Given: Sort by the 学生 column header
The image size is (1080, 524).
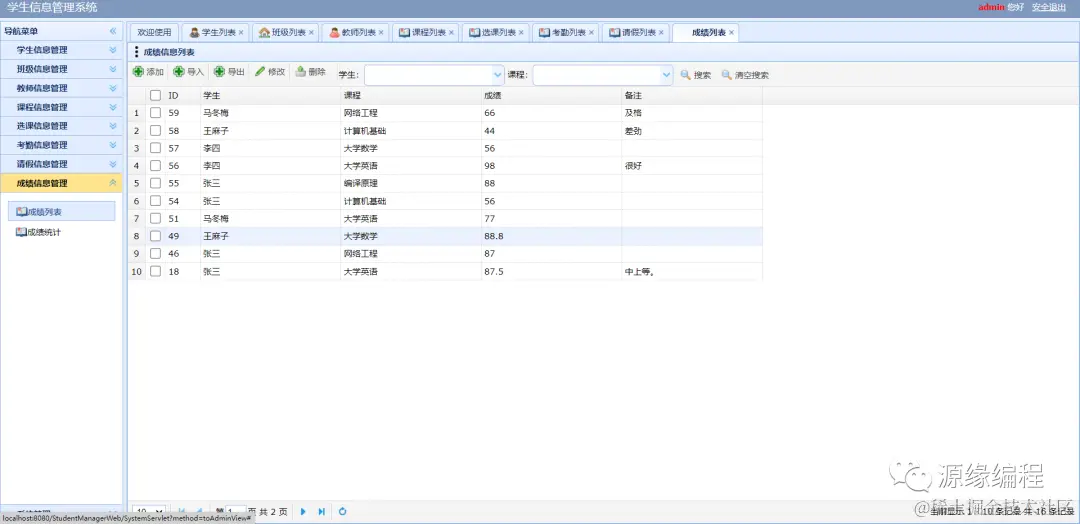Looking at the screenshot, I should pos(270,96).
